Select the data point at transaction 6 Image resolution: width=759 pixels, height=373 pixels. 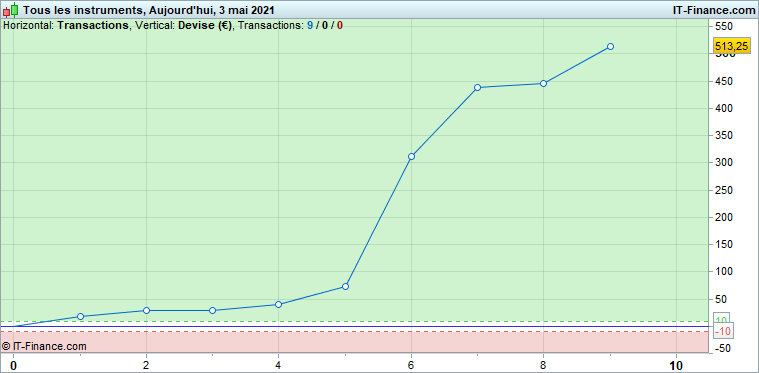click(x=411, y=156)
